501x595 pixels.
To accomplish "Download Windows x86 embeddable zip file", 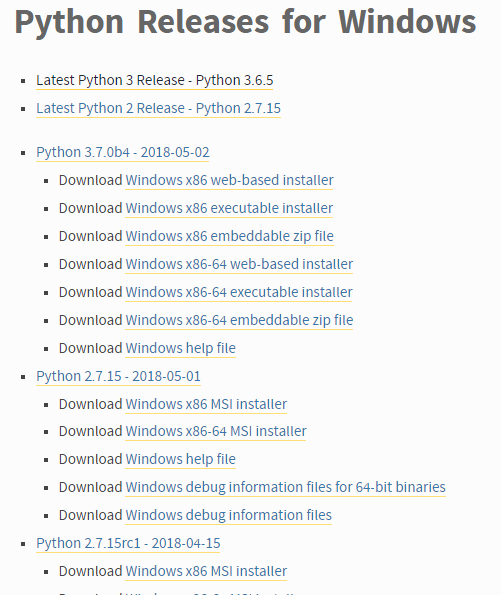I will coord(229,236).
